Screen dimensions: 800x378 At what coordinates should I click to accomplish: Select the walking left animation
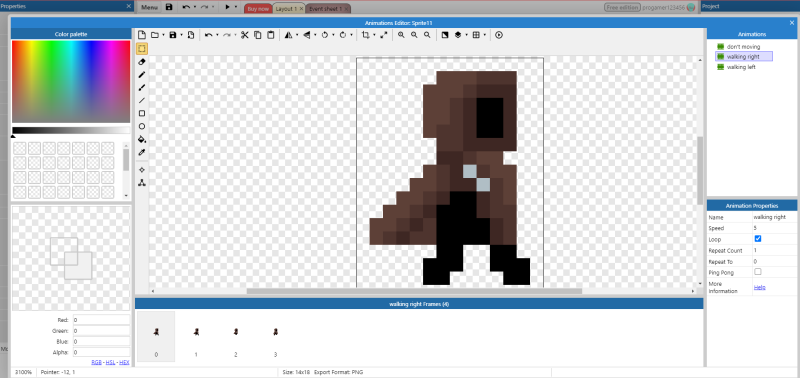pos(741,67)
